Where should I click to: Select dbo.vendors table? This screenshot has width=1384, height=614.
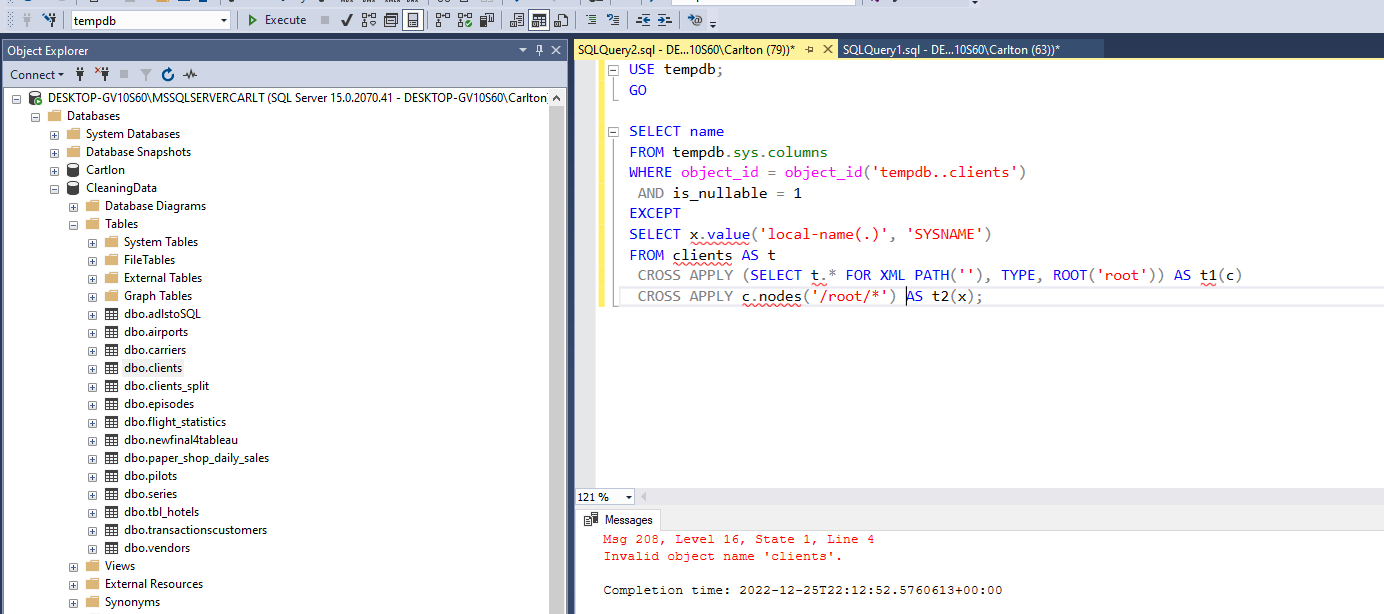[157, 548]
